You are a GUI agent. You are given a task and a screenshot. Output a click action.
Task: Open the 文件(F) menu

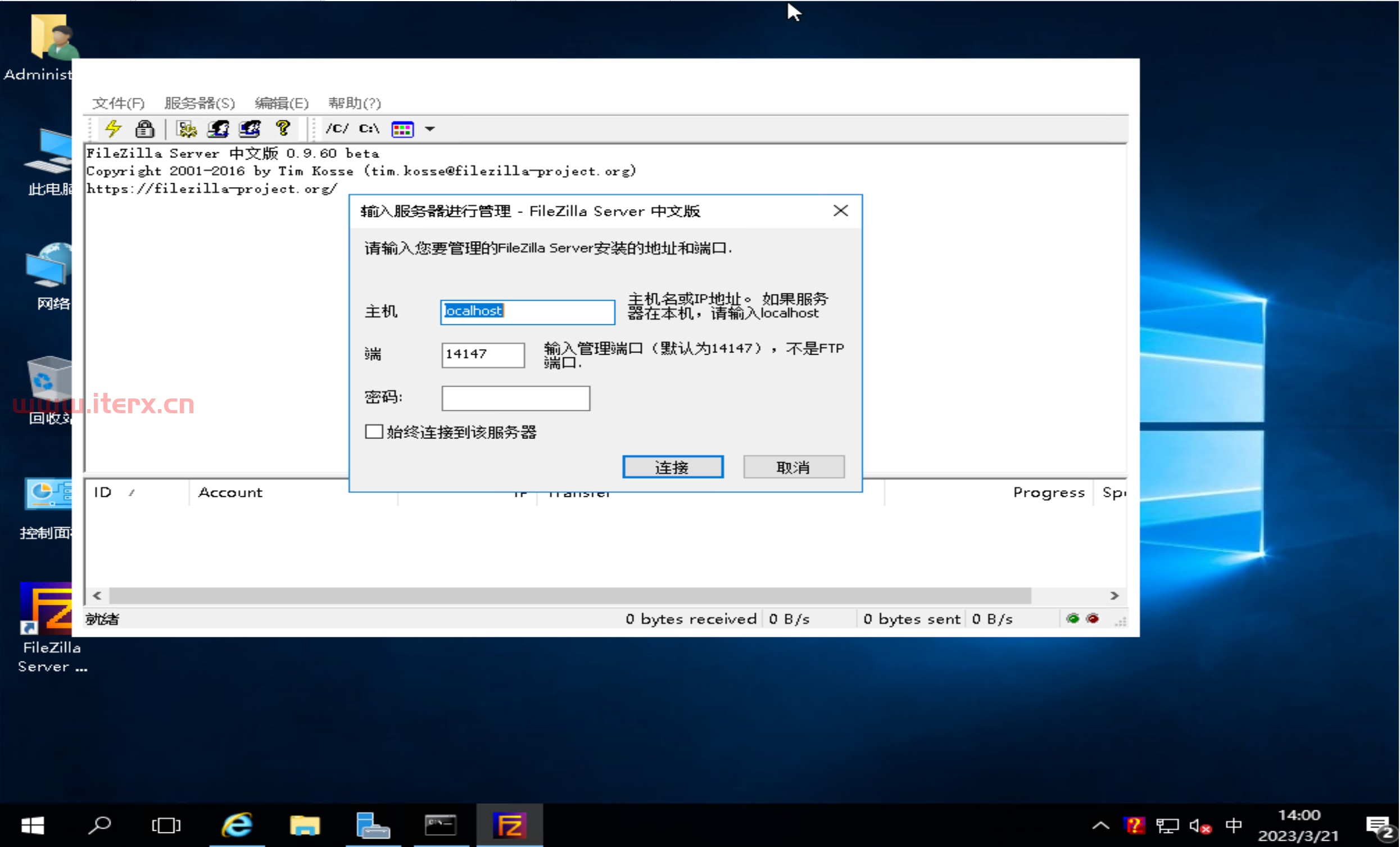pos(118,103)
